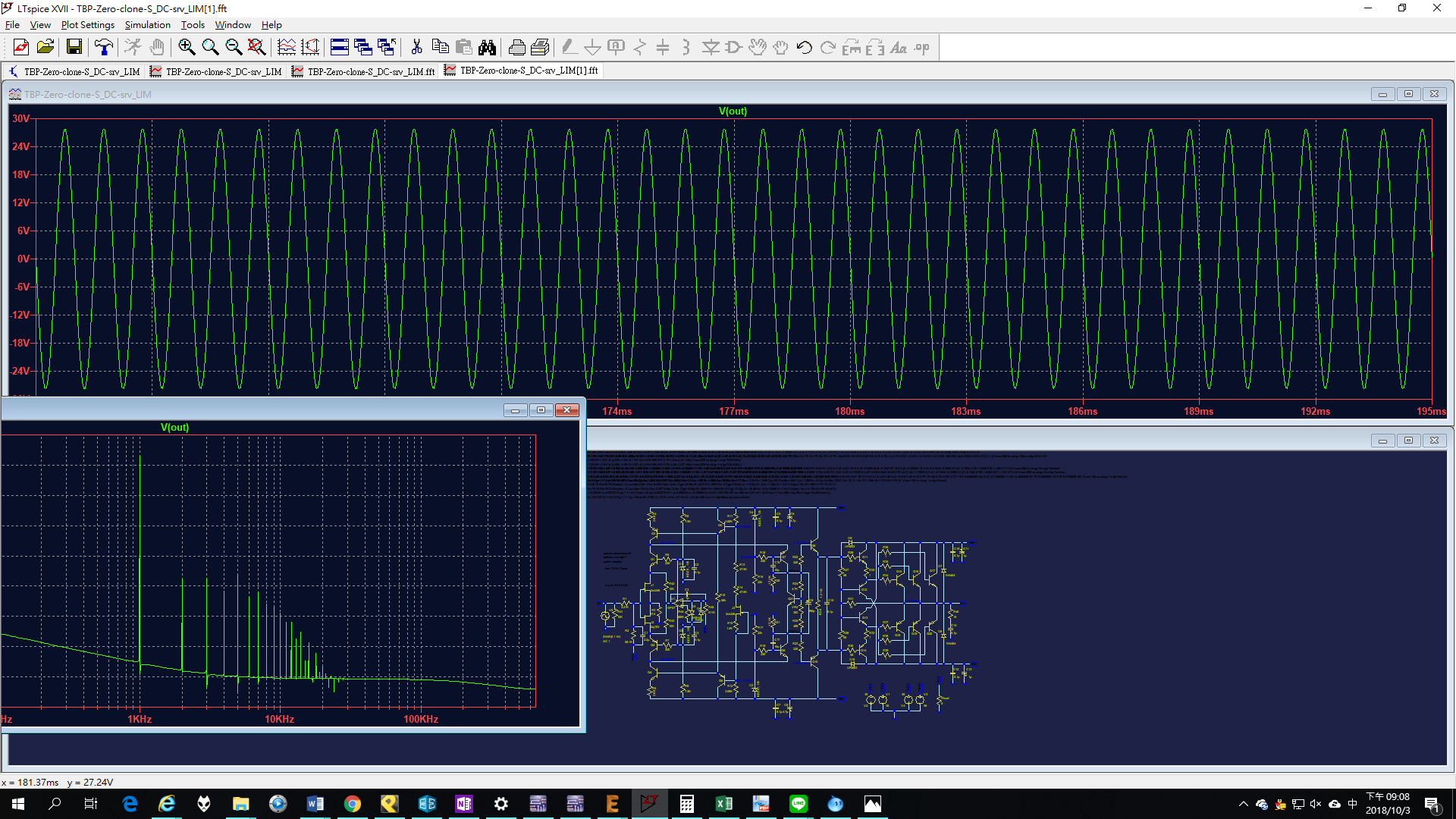Click the Place Ground icon
Screen dimensions: 1456x819
pos(592,47)
